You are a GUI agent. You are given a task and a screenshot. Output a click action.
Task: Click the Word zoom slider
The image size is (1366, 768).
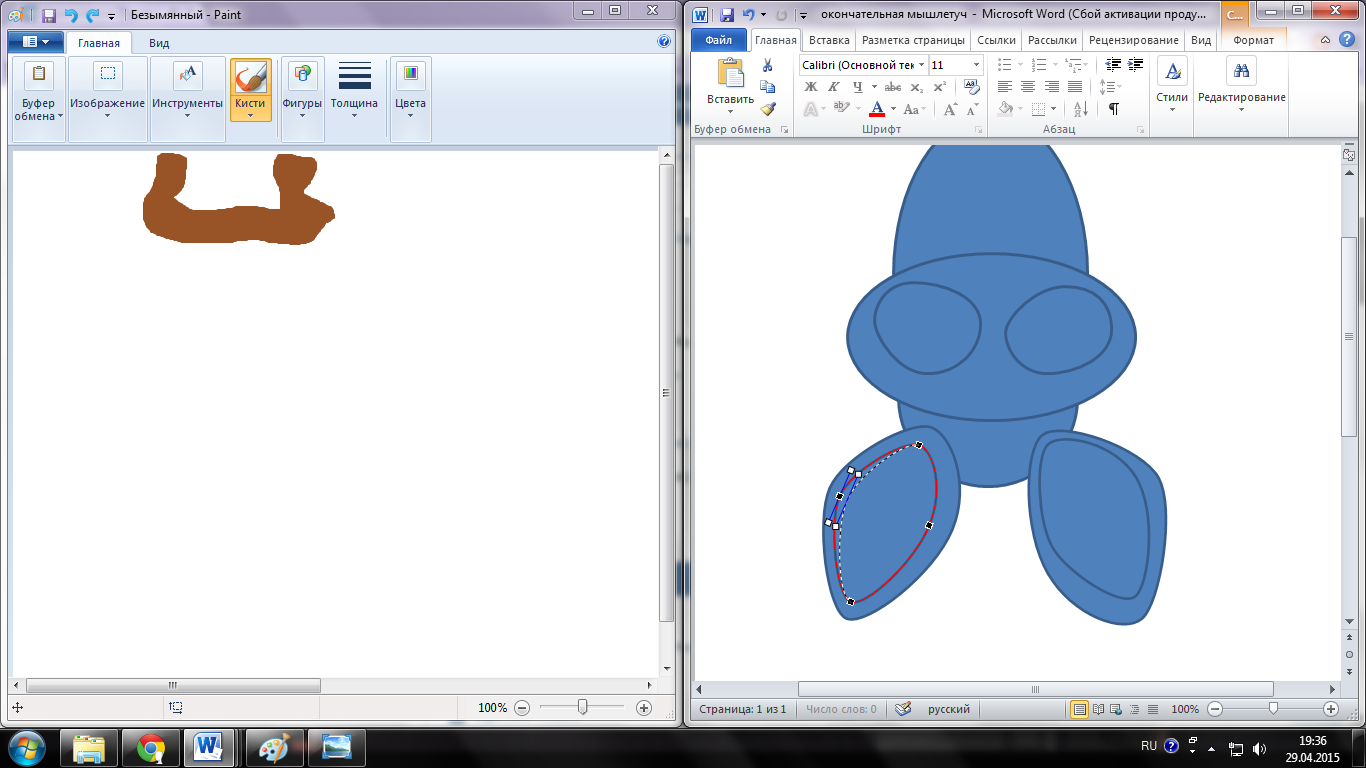(1272, 708)
